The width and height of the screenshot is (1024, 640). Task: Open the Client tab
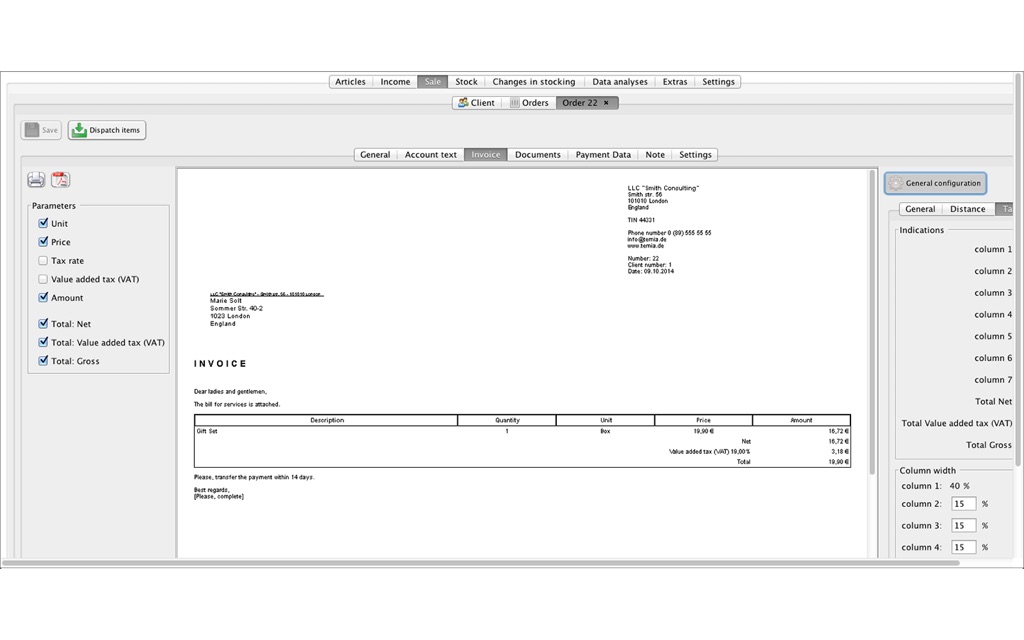pos(477,103)
